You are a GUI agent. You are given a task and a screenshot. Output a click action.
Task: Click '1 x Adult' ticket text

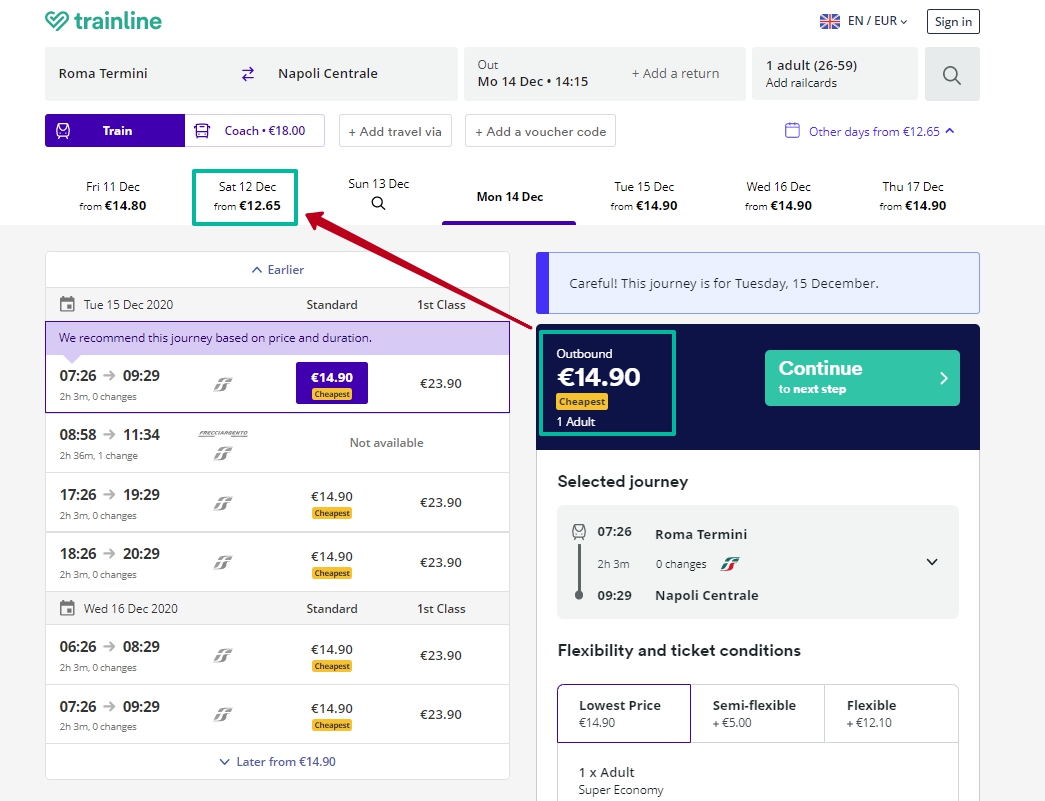[x=606, y=772]
